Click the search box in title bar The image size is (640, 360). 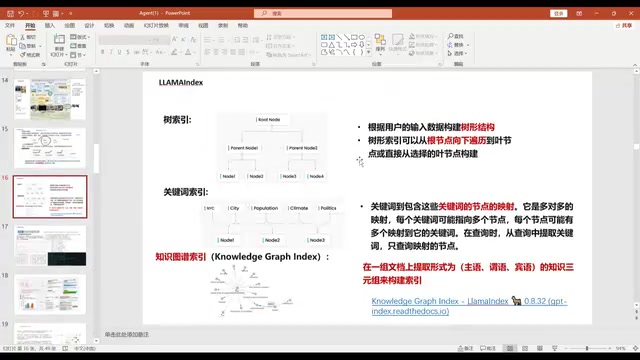323,13
